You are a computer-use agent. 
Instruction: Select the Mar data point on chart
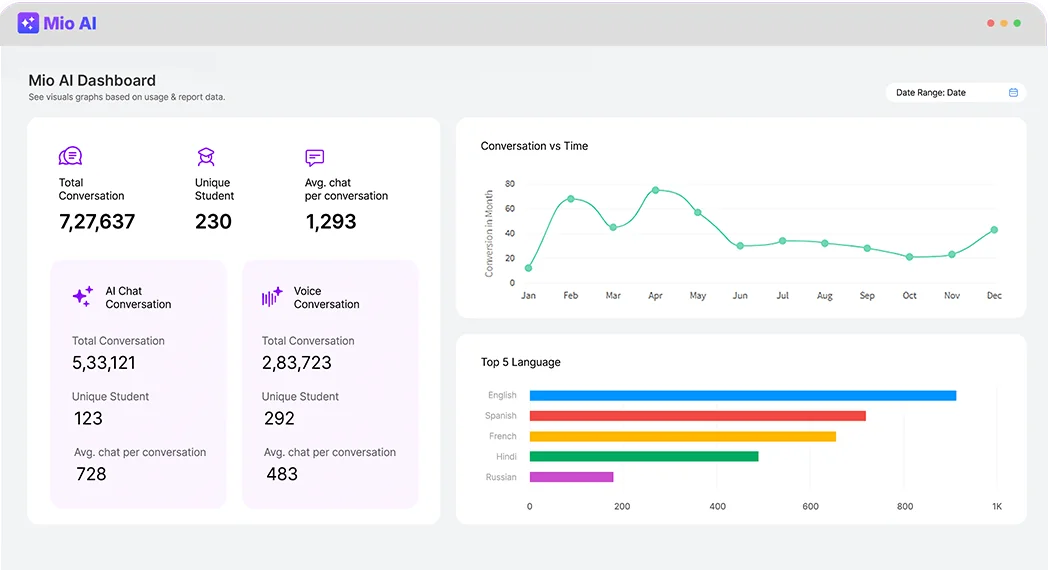(614, 228)
